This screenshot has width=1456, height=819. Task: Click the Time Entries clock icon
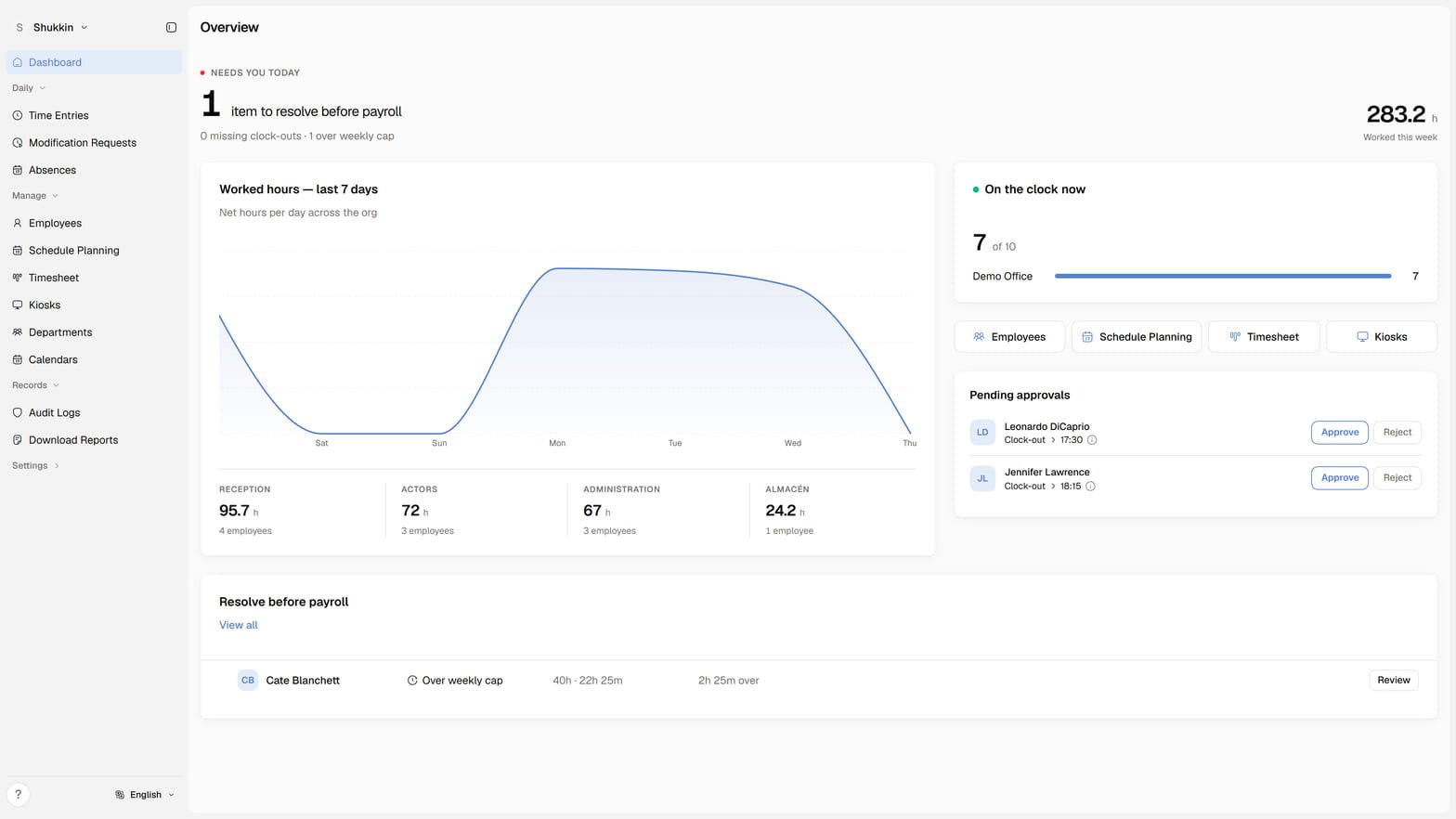18,115
